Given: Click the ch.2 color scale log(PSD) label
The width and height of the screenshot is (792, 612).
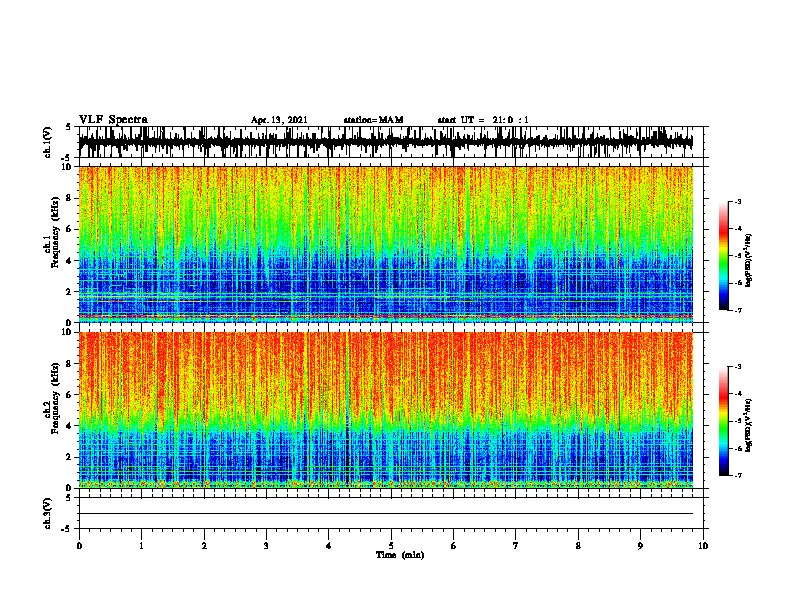Looking at the screenshot, I should [749, 426].
